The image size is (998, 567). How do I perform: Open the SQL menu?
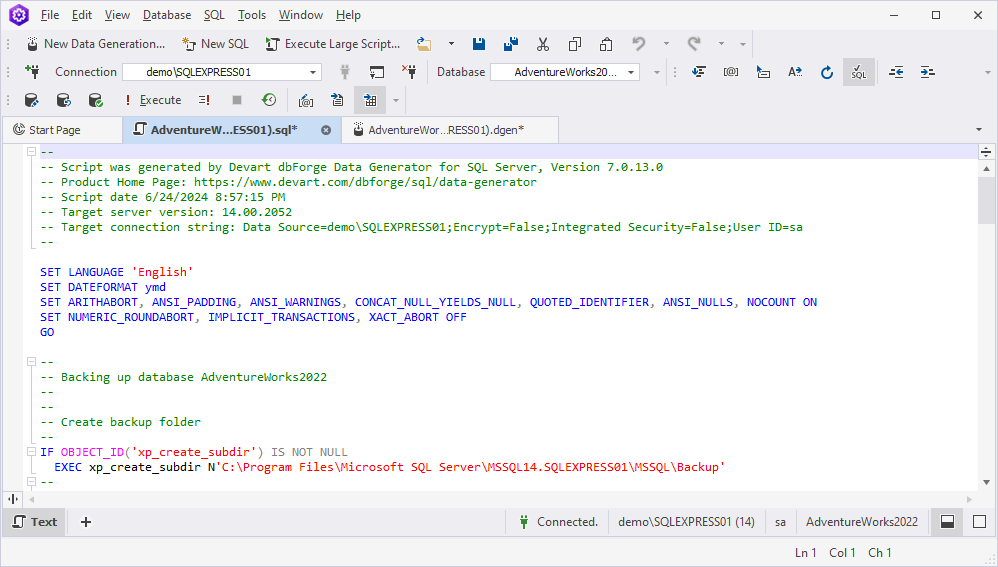coord(214,15)
